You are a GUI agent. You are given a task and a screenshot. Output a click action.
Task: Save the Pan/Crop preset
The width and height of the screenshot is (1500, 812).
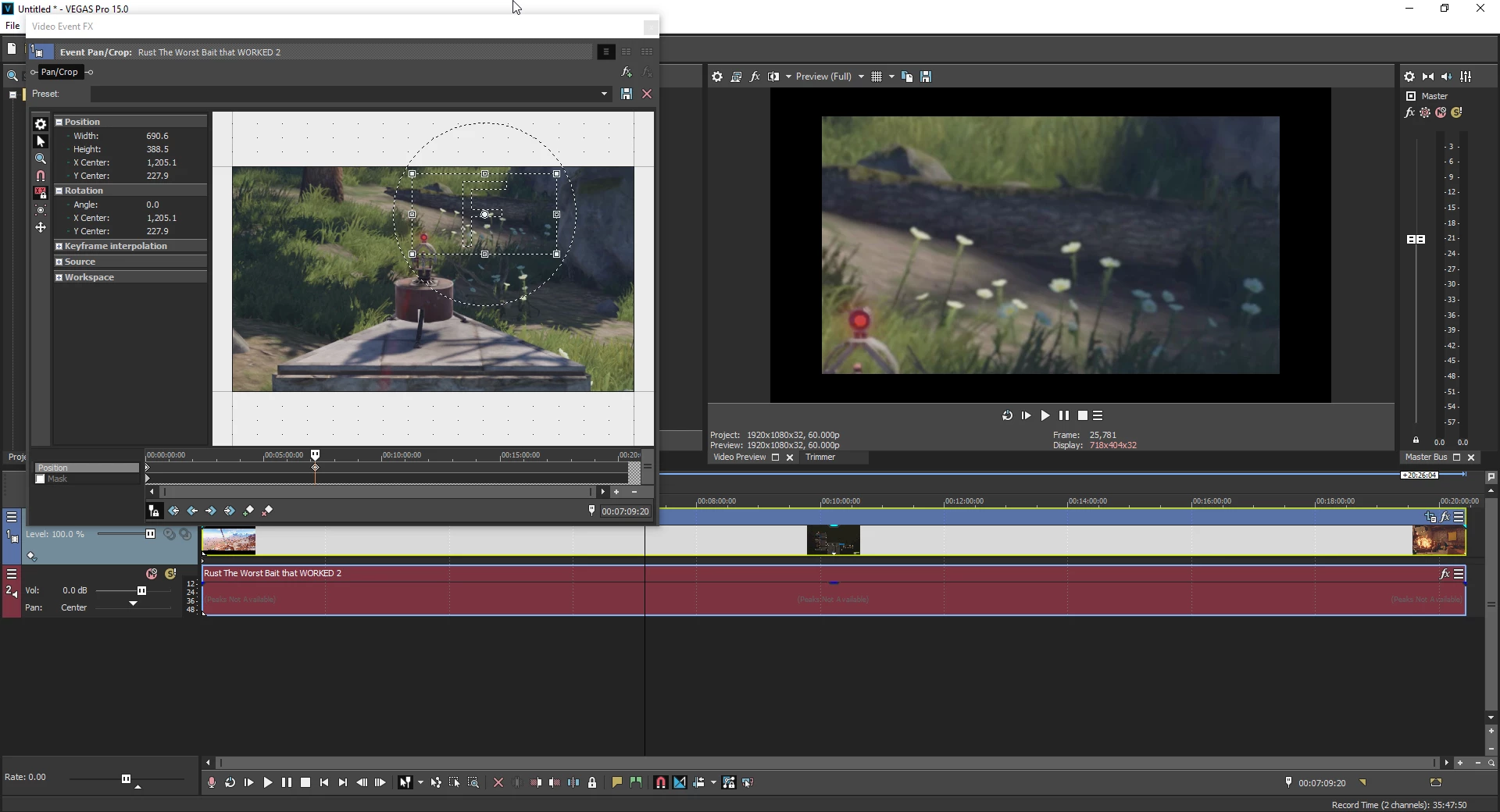[627, 94]
